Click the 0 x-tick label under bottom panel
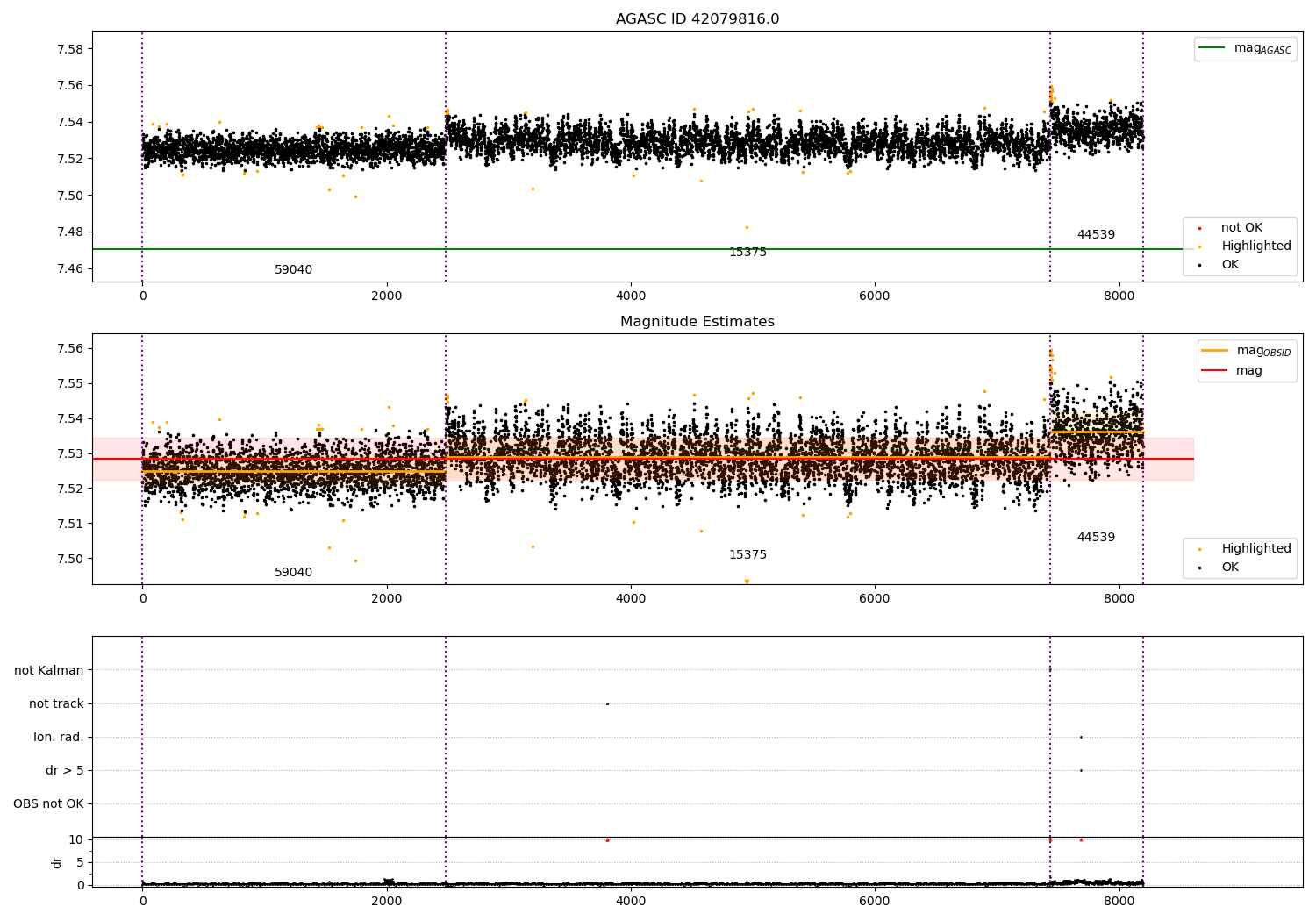This screenshot has height=921, width=1316. [x=142, y=901]
